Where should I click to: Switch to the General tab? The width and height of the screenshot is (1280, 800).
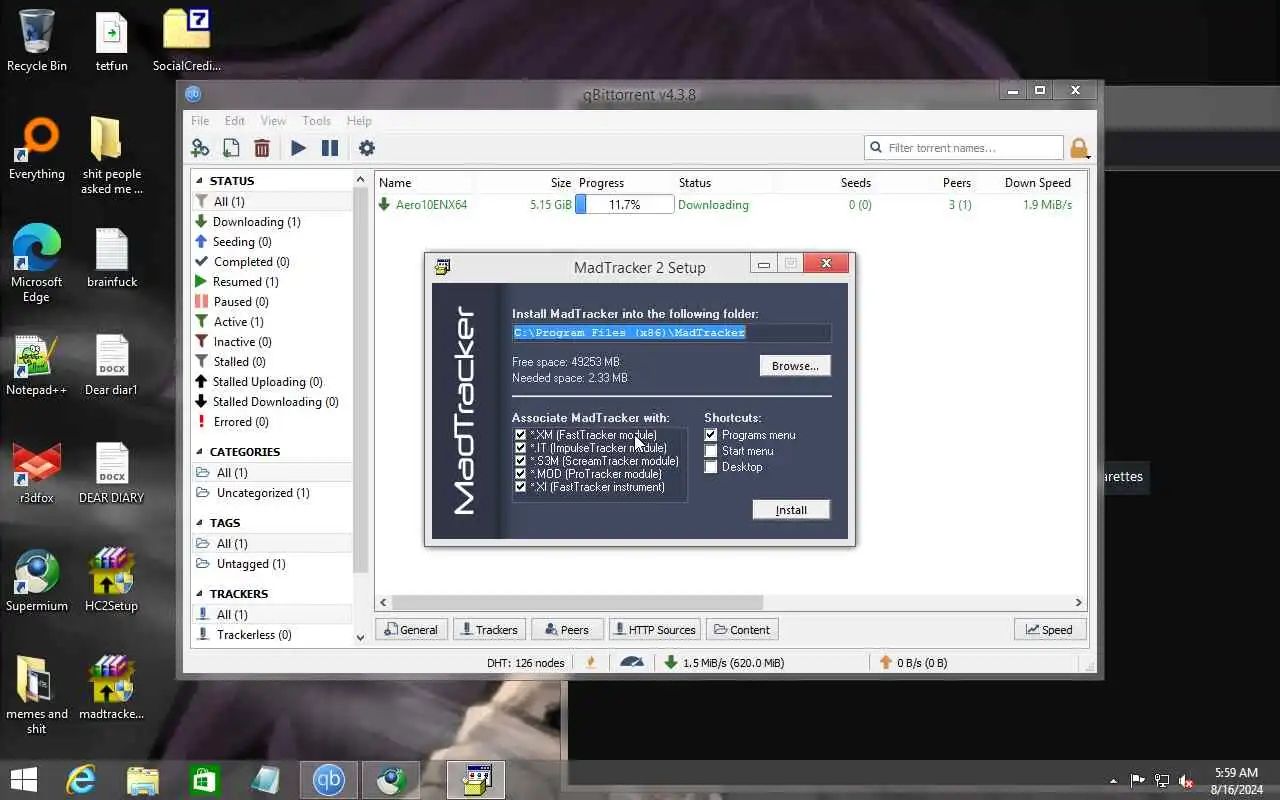tap(411, 630)
